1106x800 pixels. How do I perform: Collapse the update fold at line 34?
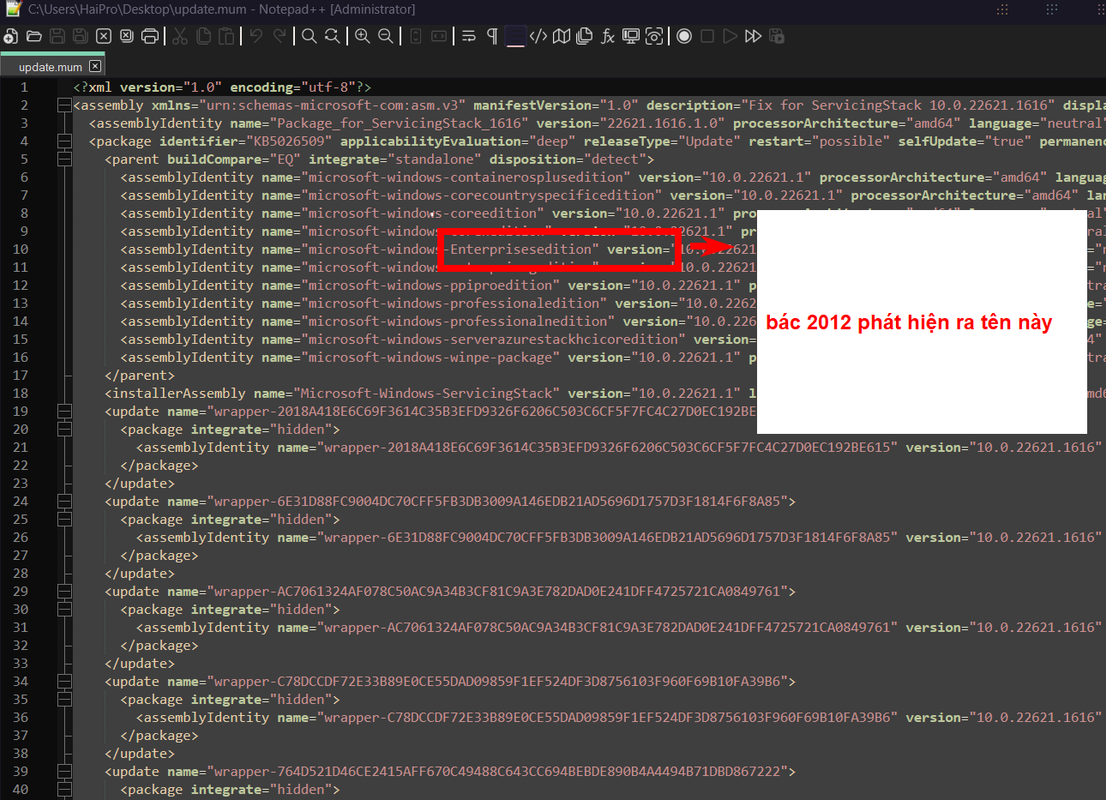coord(64,681)
